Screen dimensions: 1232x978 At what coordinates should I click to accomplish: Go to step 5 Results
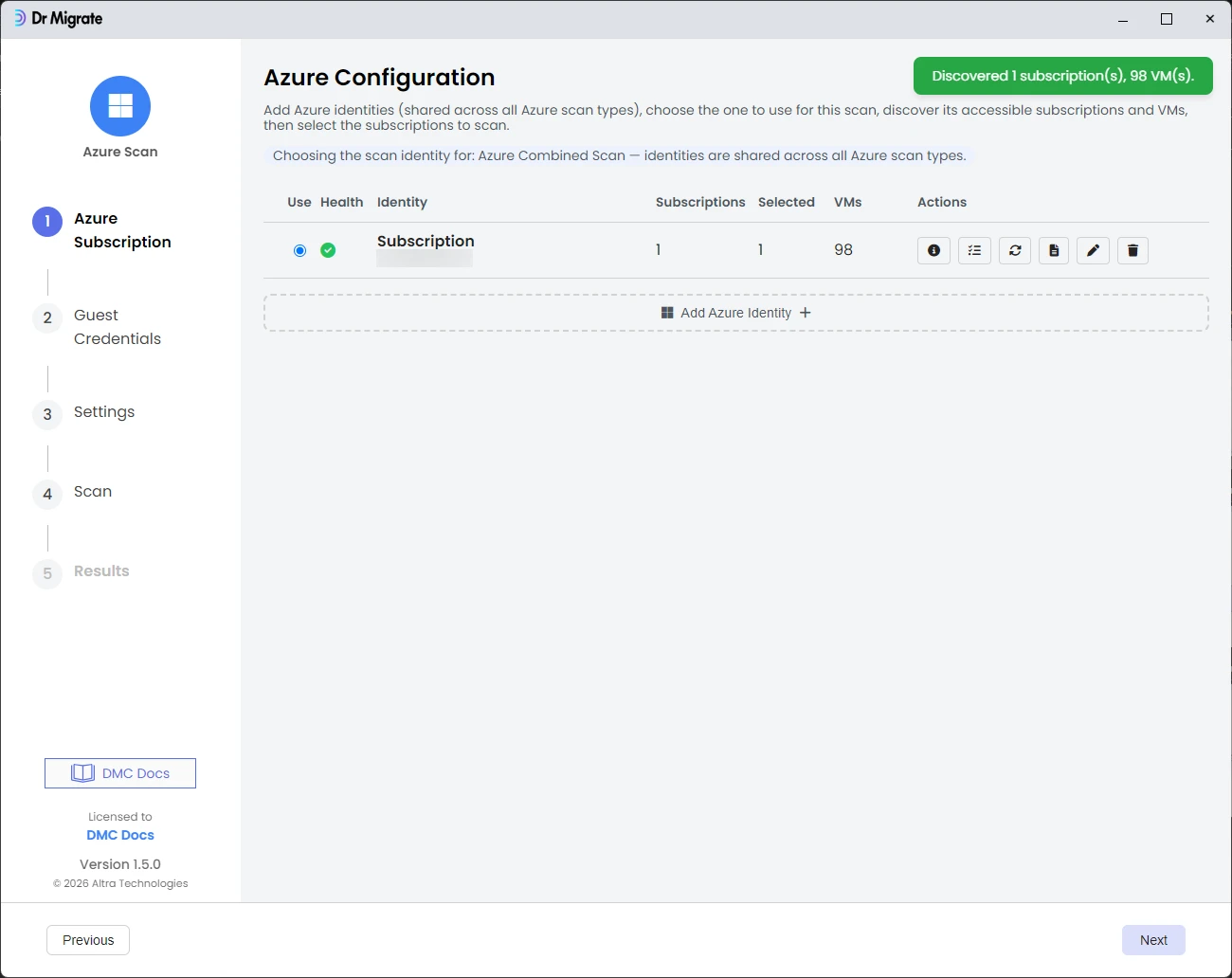pos(81,572)
